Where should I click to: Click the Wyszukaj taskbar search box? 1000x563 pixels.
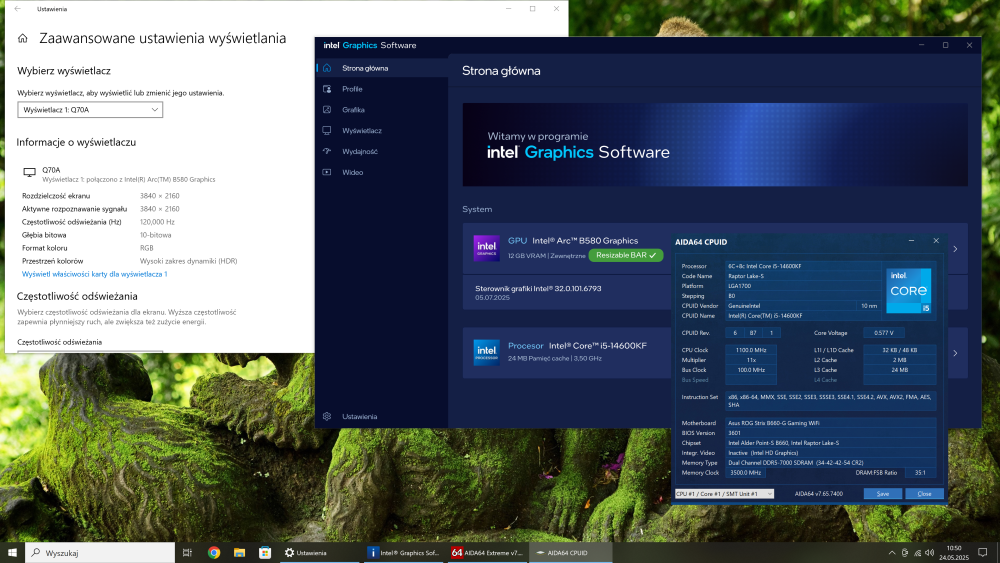click(x=100, y=552)
